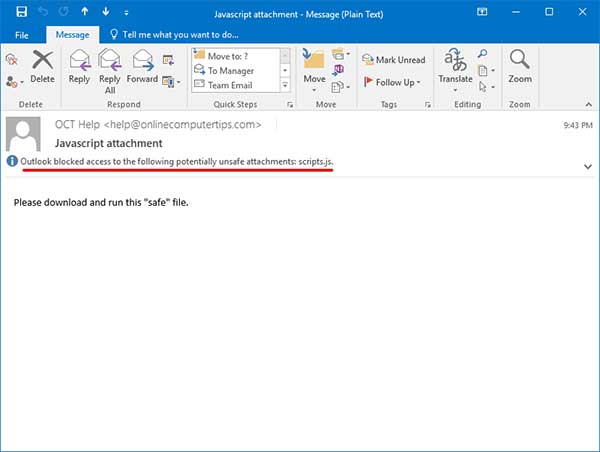
Task: Open the Zoom dialog
Action: point(520,67)
